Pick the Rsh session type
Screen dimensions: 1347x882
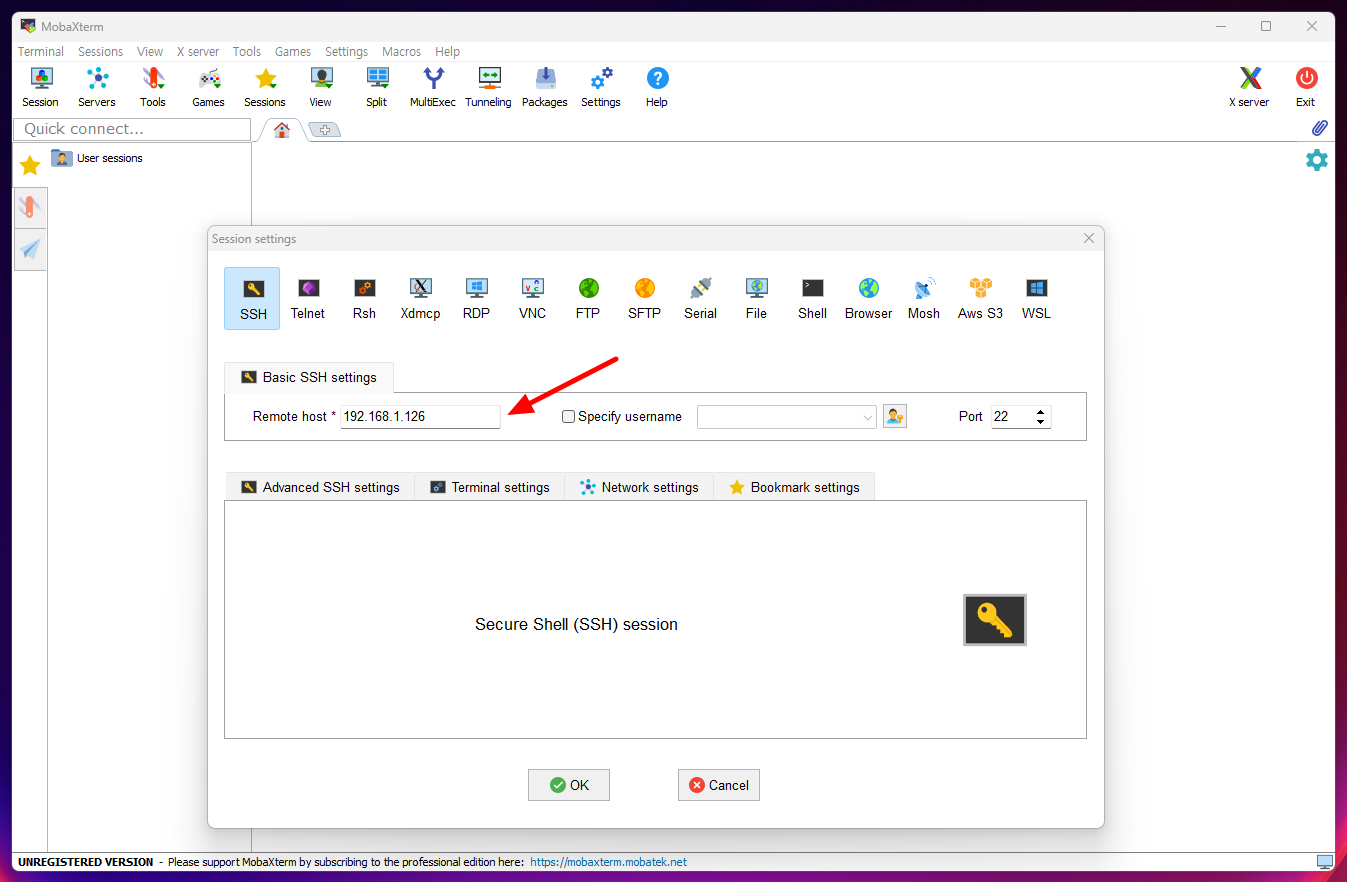364,298
